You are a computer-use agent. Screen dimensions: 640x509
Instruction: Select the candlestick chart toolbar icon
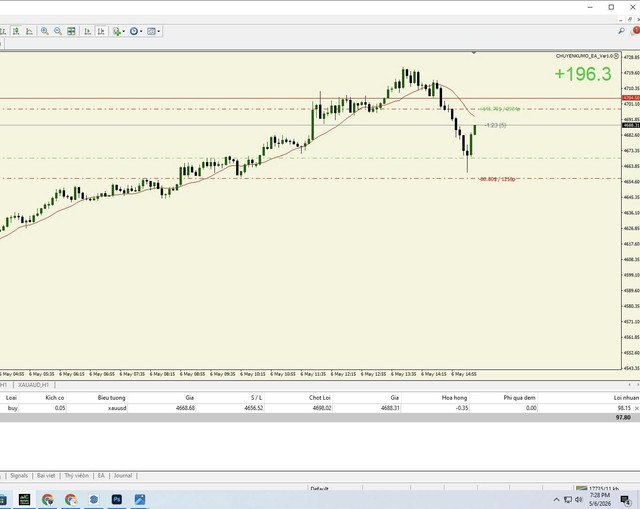tap(16, 31)
